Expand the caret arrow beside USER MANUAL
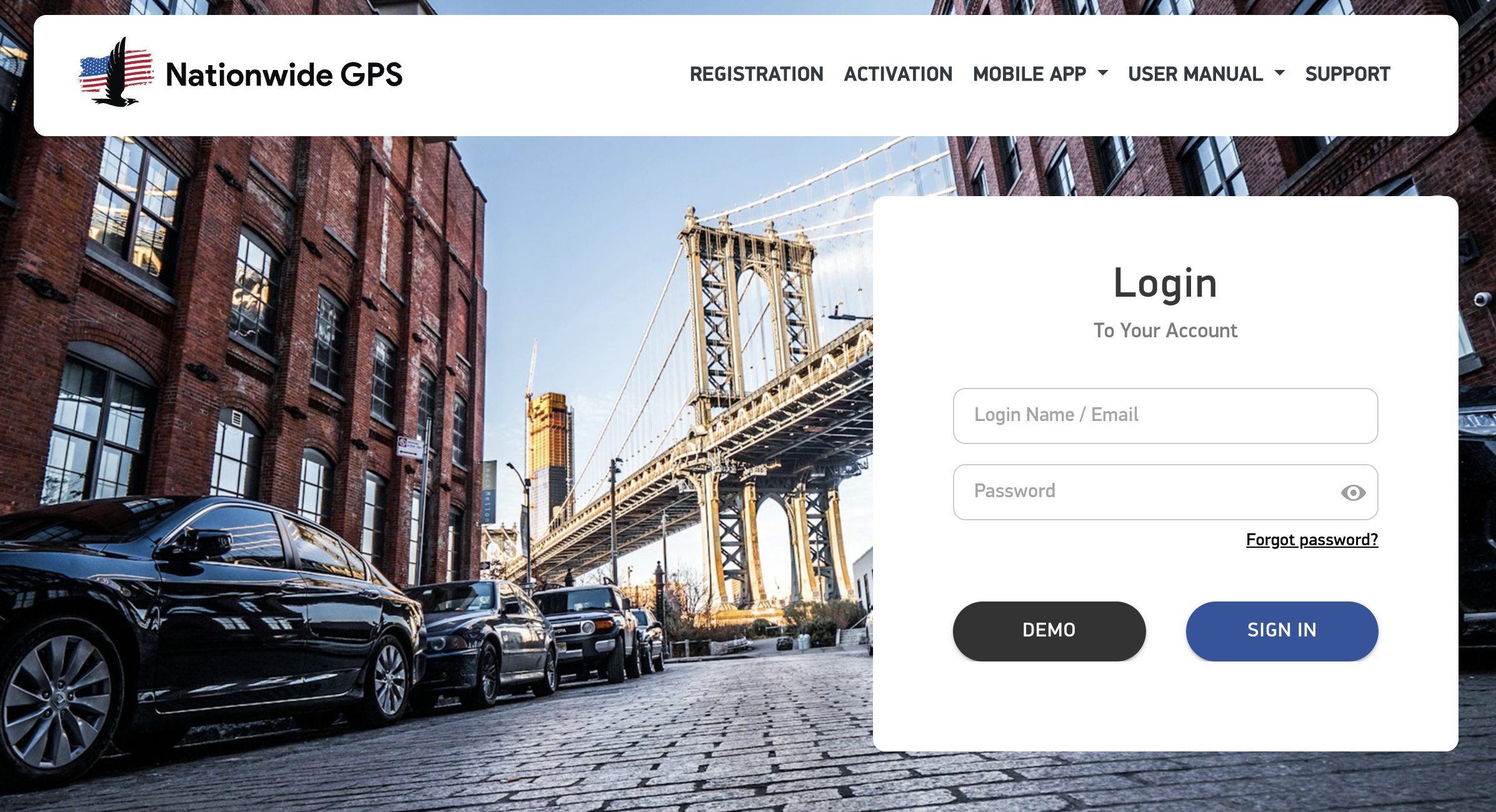This screenshot has width=1496, height=812. [1280, 73]
